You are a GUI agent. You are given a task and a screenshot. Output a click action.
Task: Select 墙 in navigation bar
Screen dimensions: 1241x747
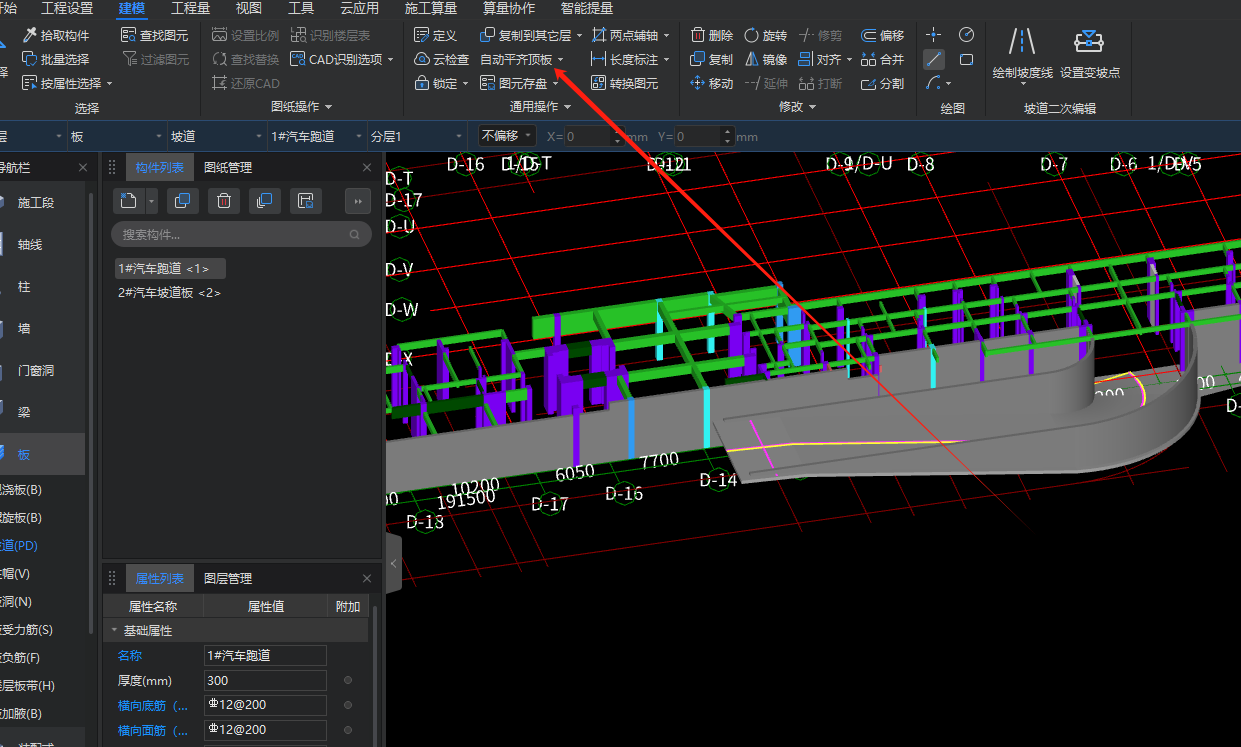[x=23, y=328]
